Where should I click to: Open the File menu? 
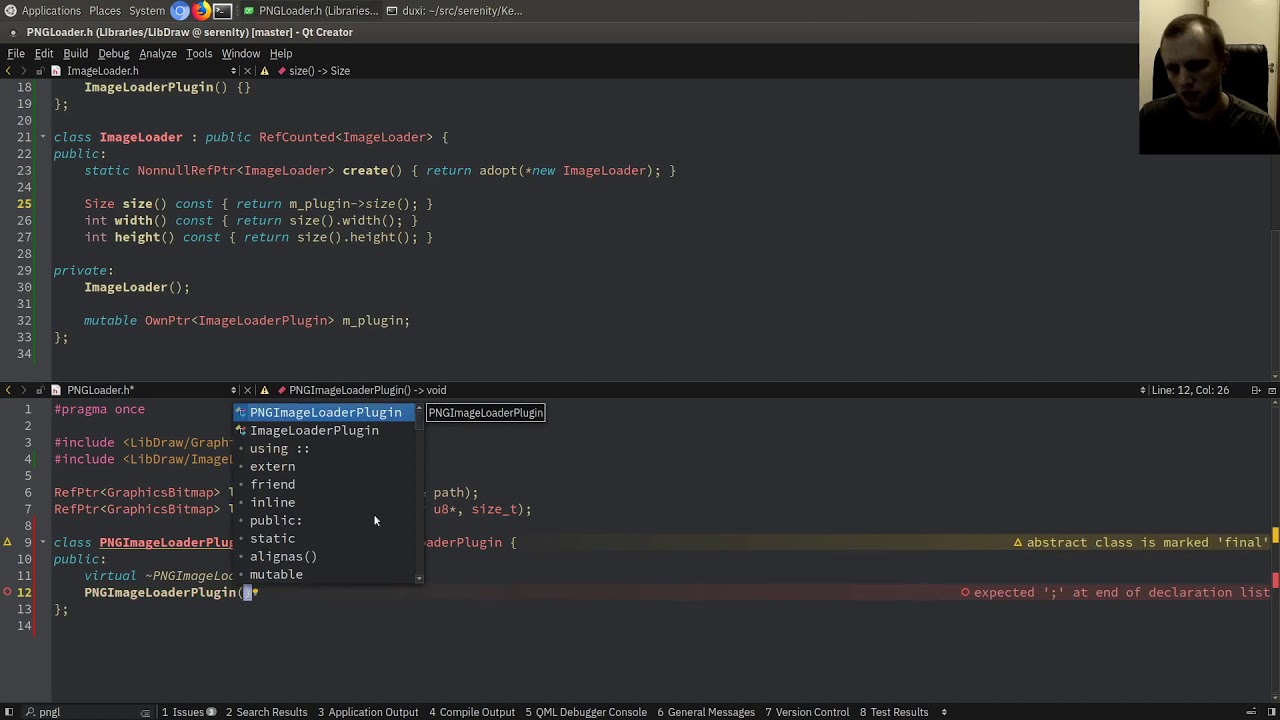[16, 54]
